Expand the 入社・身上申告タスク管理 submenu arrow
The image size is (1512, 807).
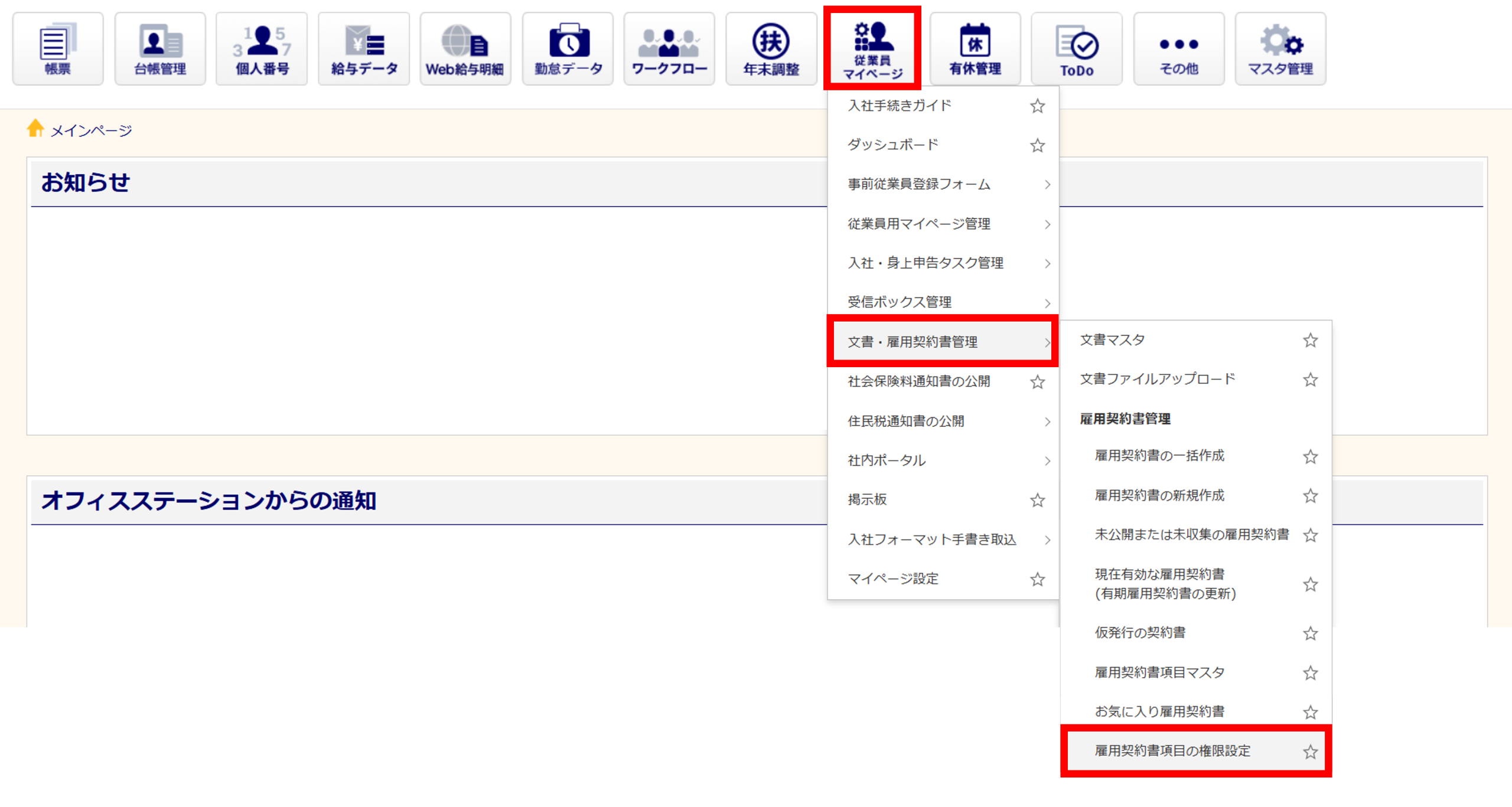pos(1047,263)
